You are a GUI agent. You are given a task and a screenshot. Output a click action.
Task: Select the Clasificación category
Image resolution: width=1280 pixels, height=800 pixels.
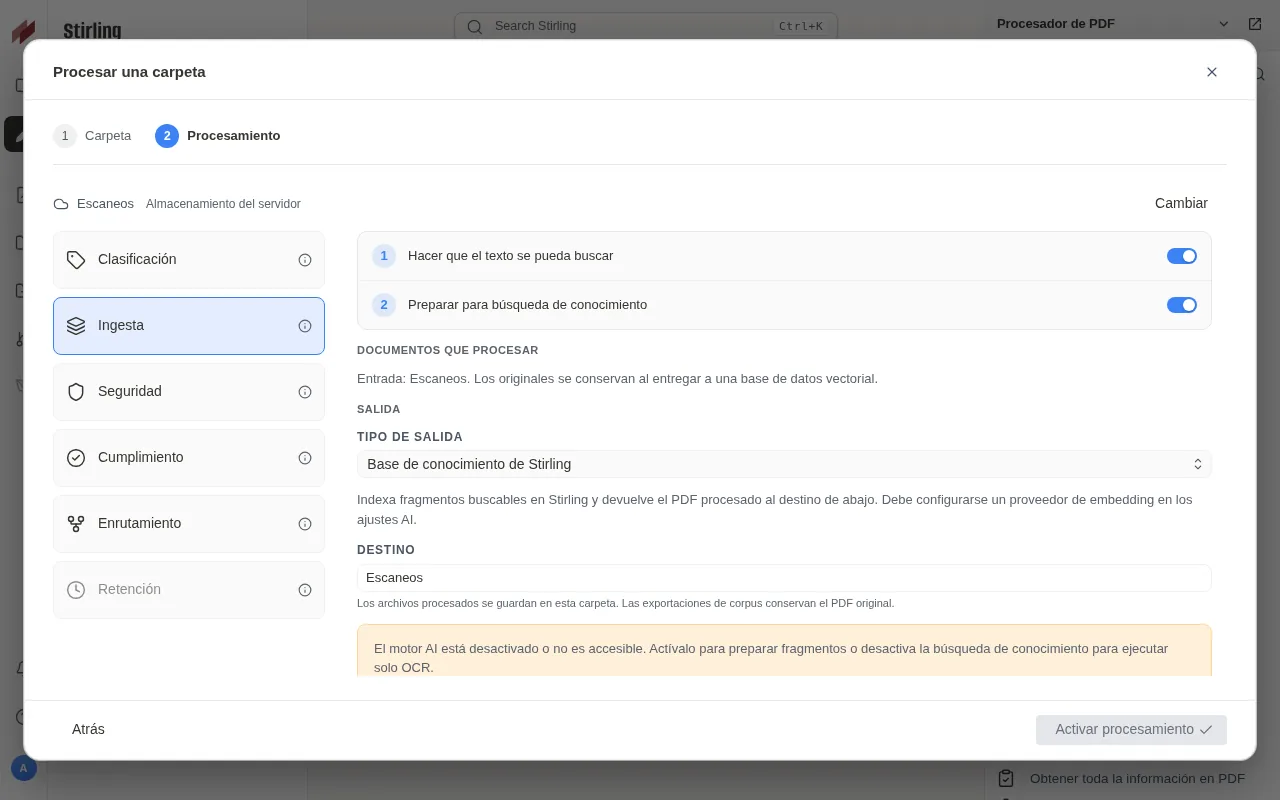pyautogui.click(x=189, y=260)
